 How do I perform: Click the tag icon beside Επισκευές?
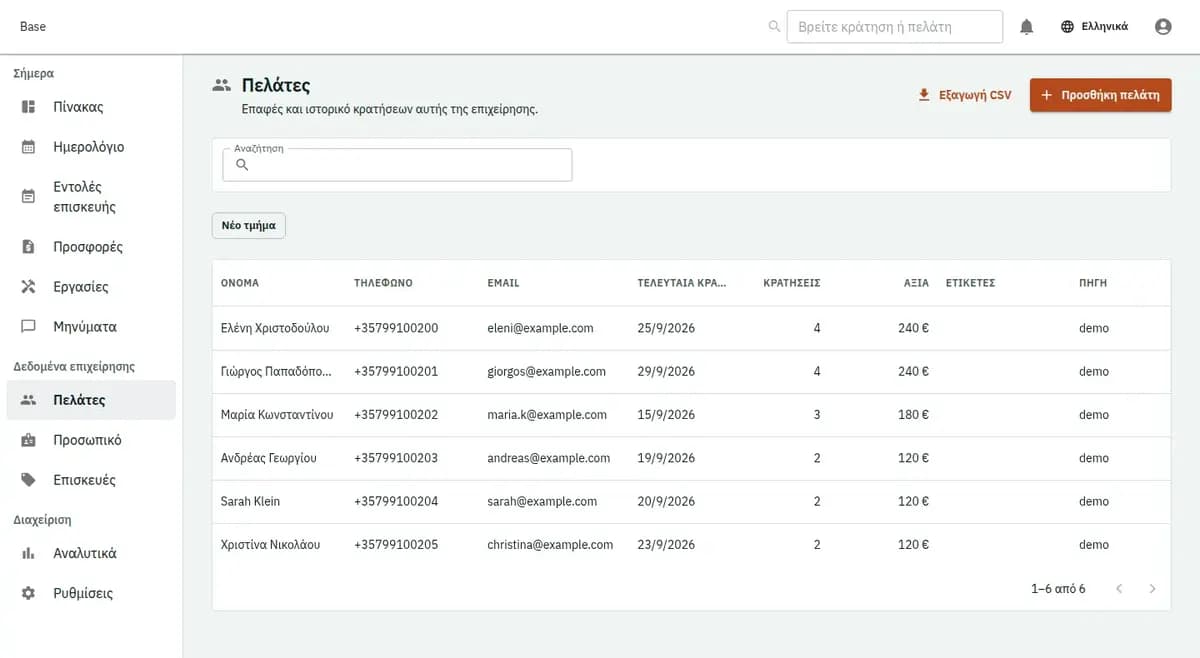pyautogui.click(x=29, y=480)
